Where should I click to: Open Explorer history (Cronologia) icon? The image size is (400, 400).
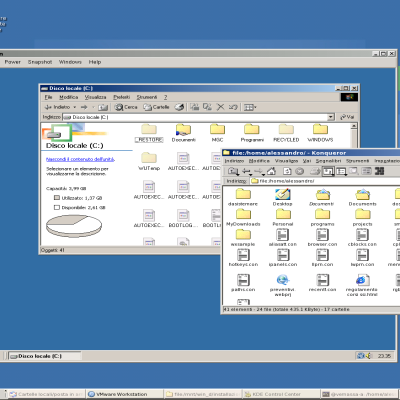point(180,107)
